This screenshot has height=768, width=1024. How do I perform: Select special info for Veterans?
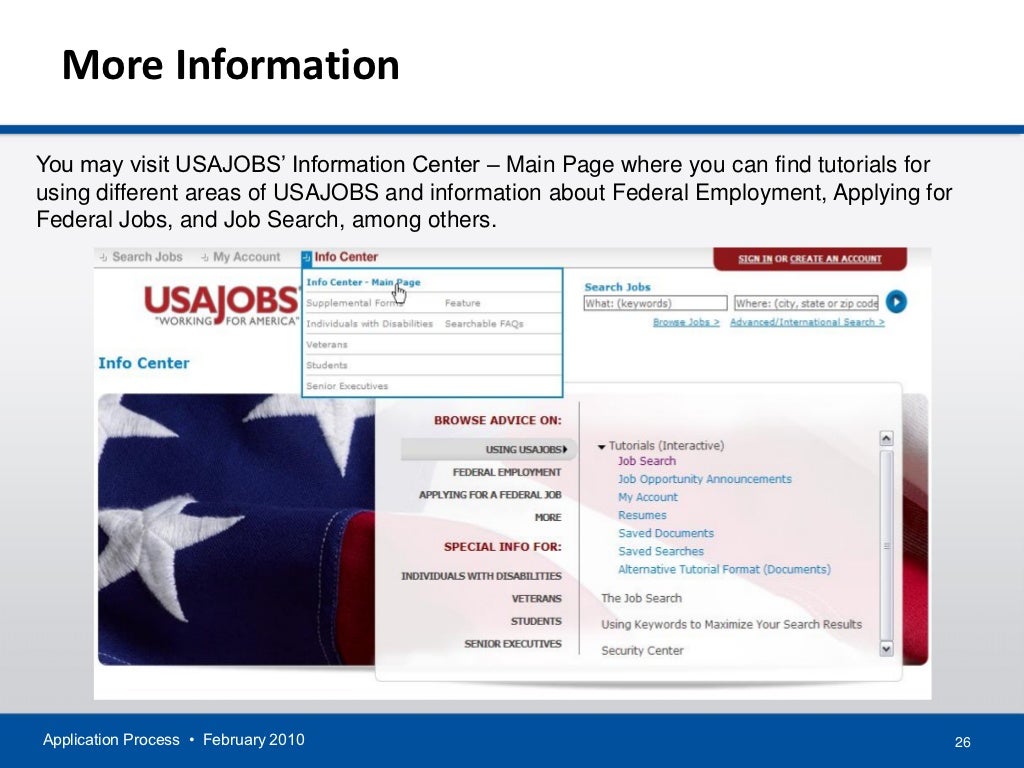536,599
